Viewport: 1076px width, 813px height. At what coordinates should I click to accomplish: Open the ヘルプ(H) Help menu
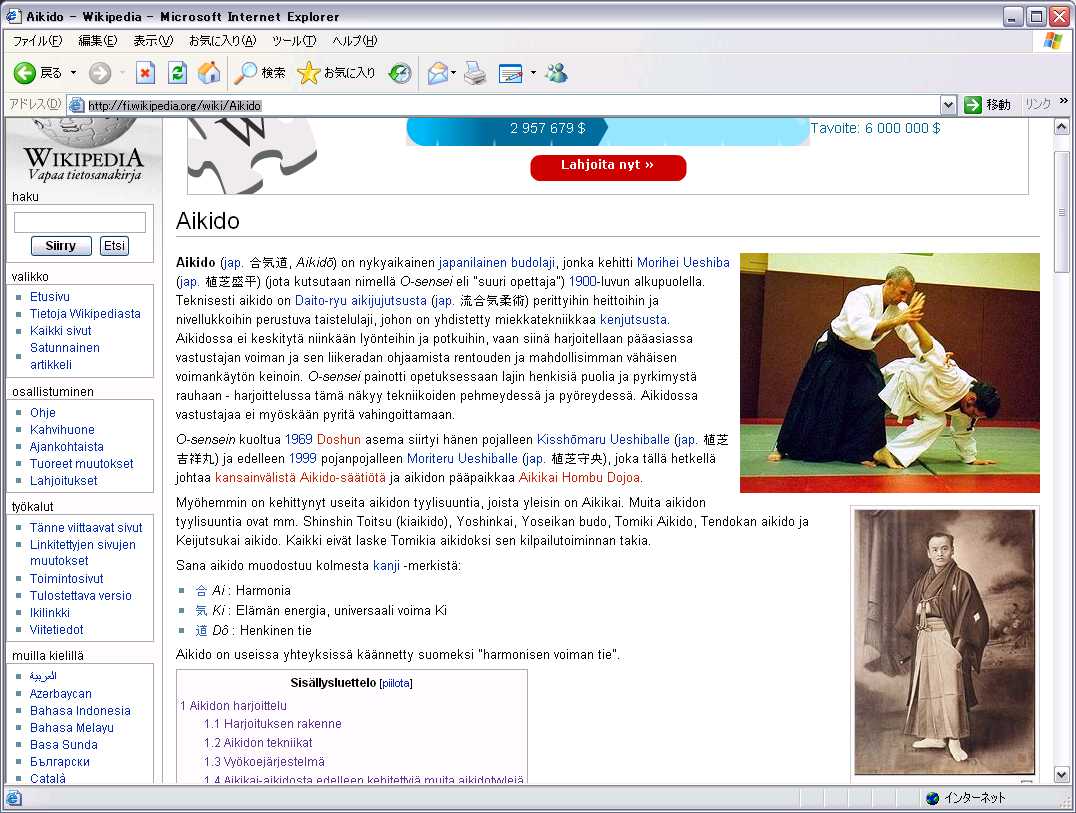pyautogui.click(x=355, y=40)
